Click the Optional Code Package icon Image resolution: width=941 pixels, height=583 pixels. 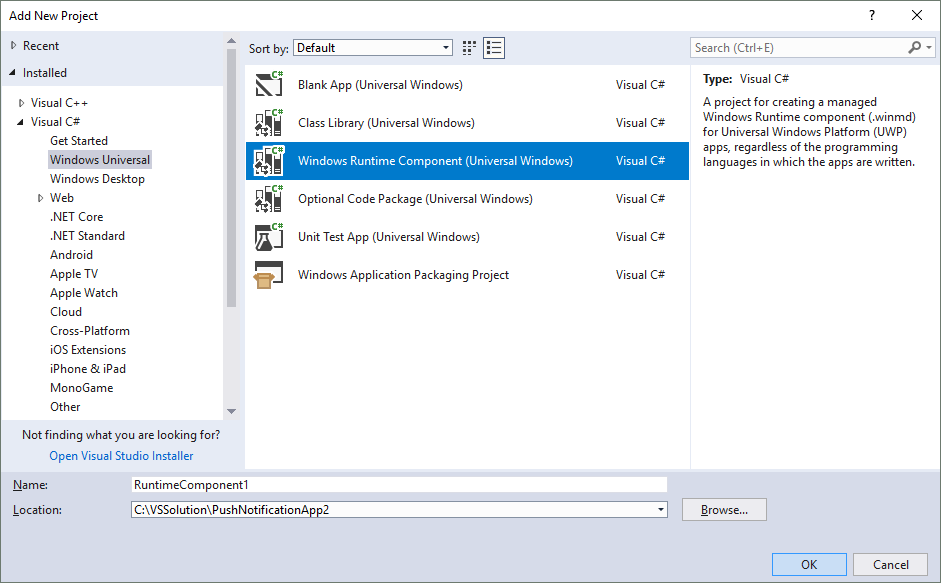click(269, 199)
